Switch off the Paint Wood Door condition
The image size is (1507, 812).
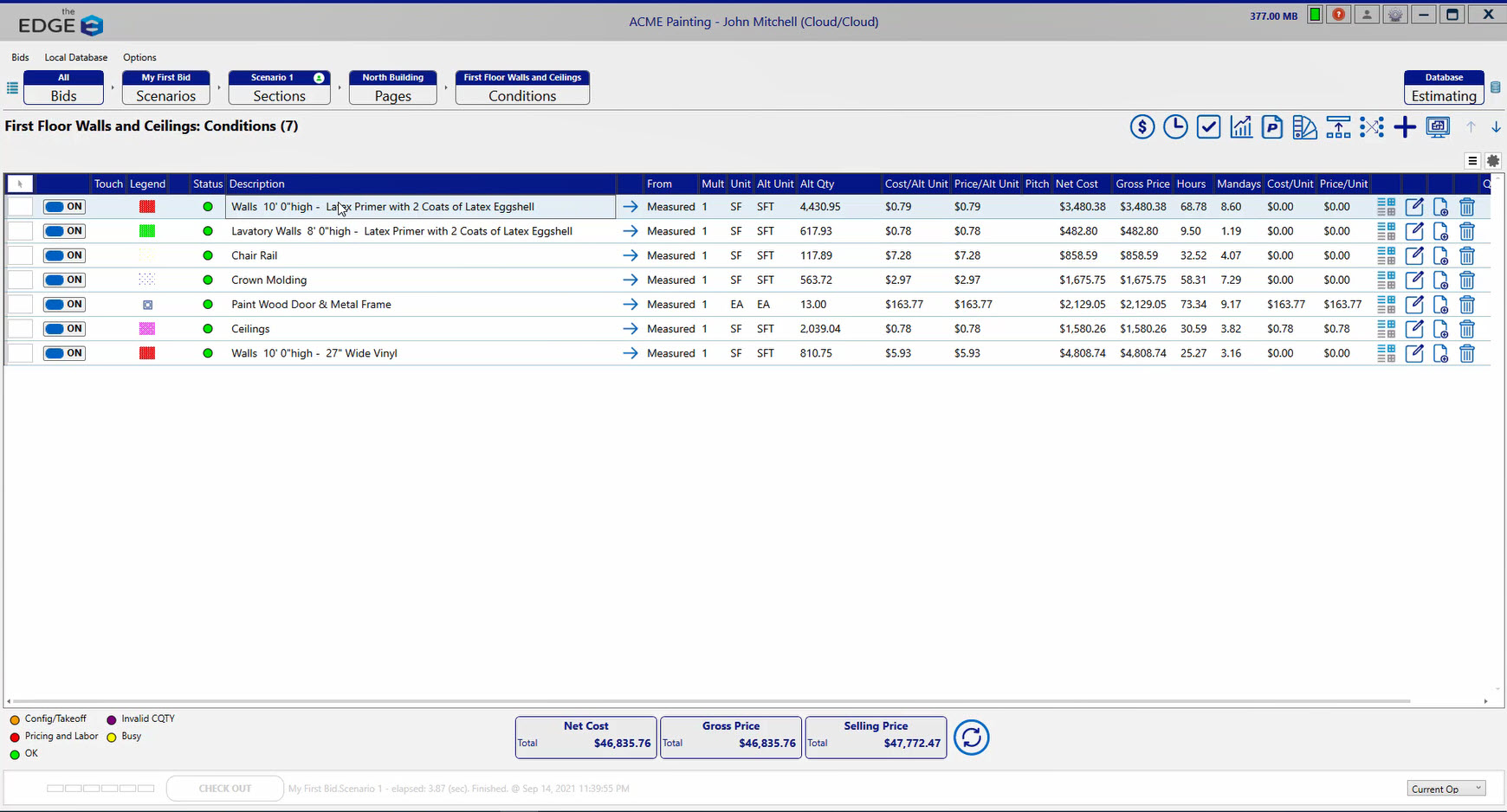(63, 304)
